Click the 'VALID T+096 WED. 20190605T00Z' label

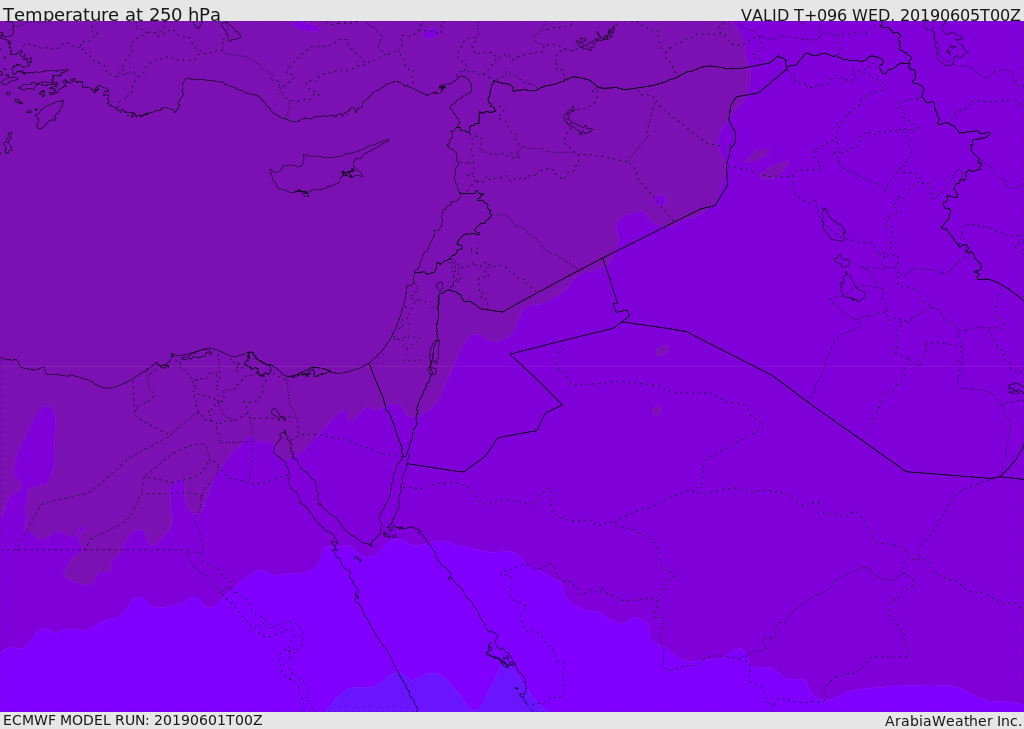tap(880, 15)
